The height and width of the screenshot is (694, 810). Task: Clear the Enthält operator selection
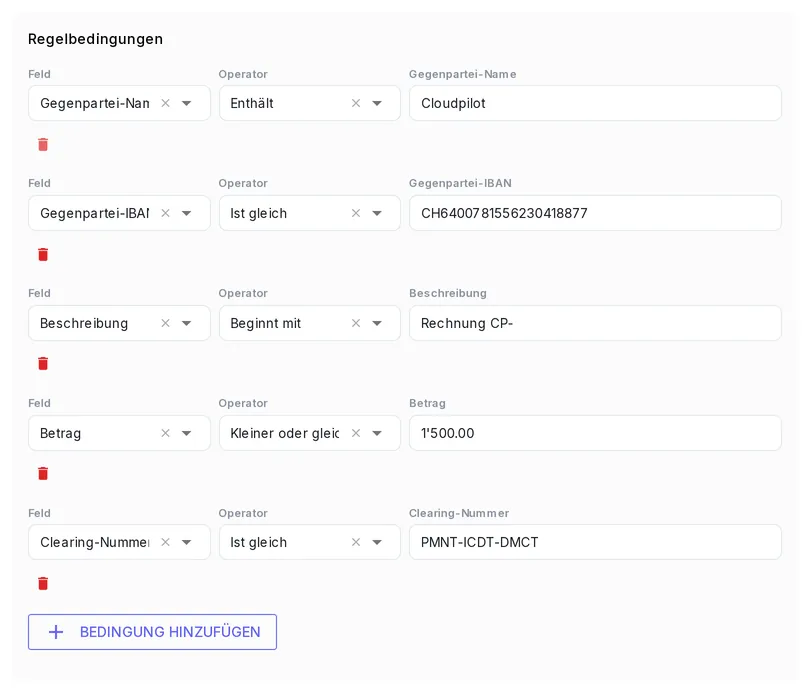coord(356,103)
